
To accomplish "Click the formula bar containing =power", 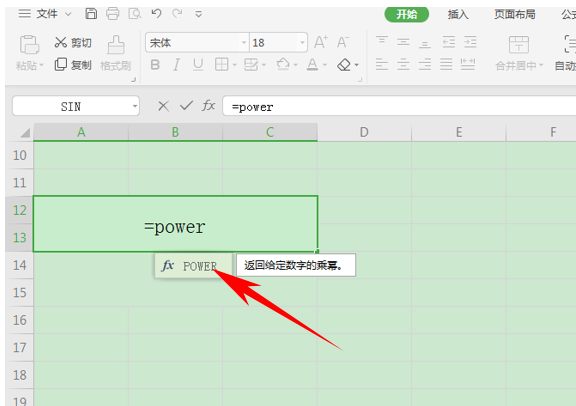I will 399,107.
